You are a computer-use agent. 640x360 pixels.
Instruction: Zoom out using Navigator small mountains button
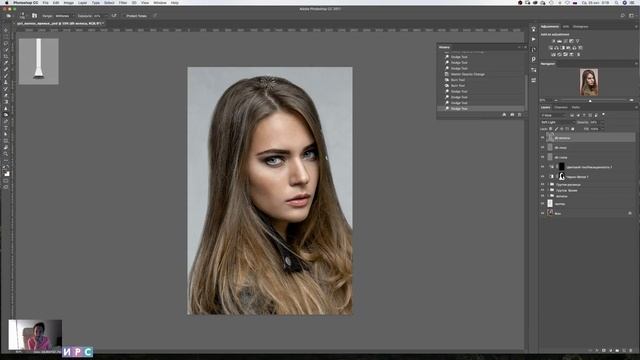[x=556, y=100]
